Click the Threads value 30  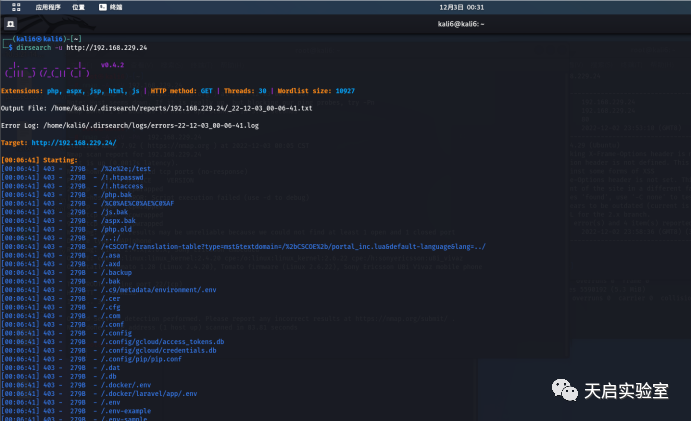coord(262,91)
